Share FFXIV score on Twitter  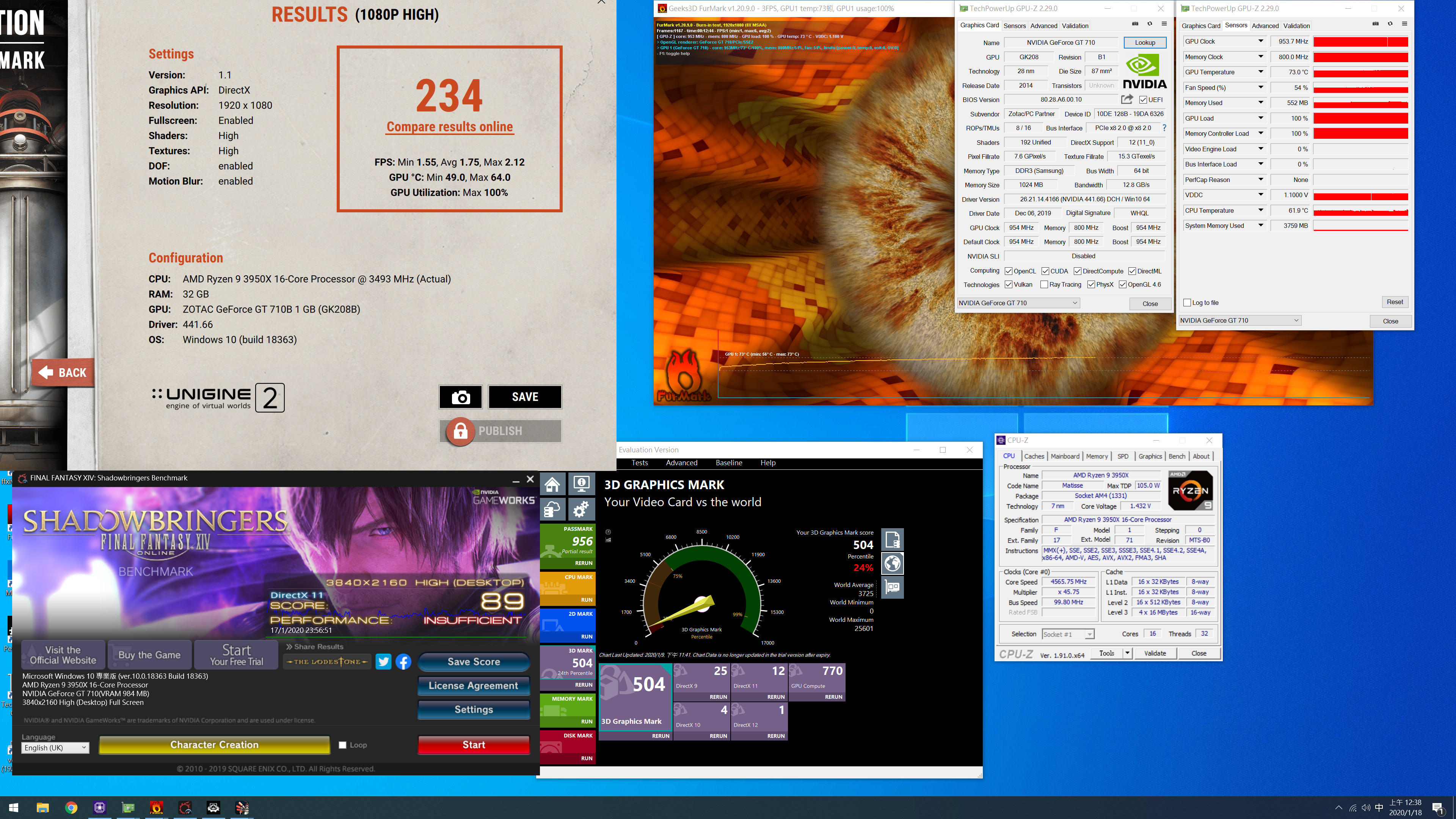(x=383, y=662)
